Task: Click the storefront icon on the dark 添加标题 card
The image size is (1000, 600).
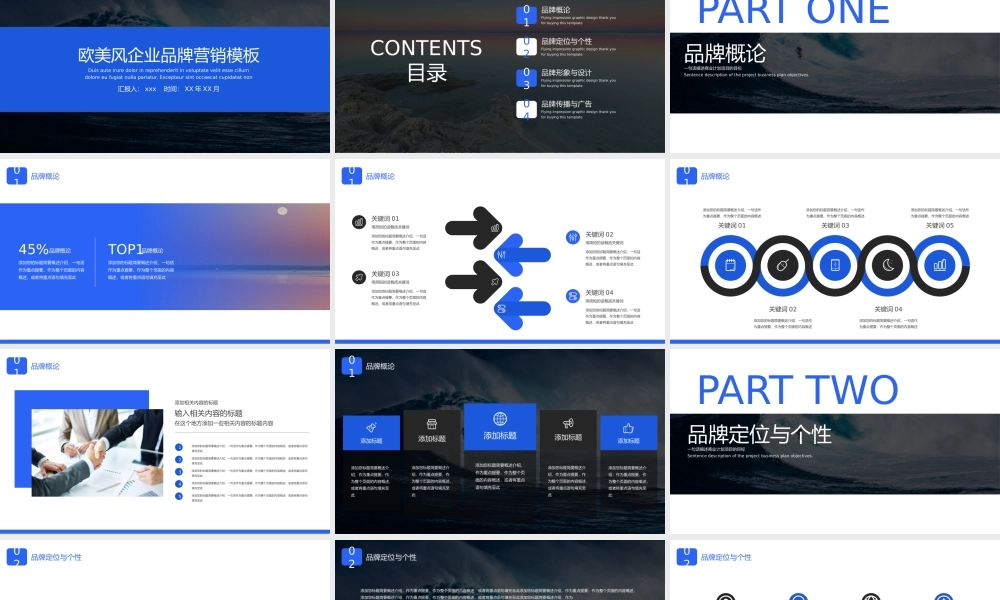Action: 432,424
